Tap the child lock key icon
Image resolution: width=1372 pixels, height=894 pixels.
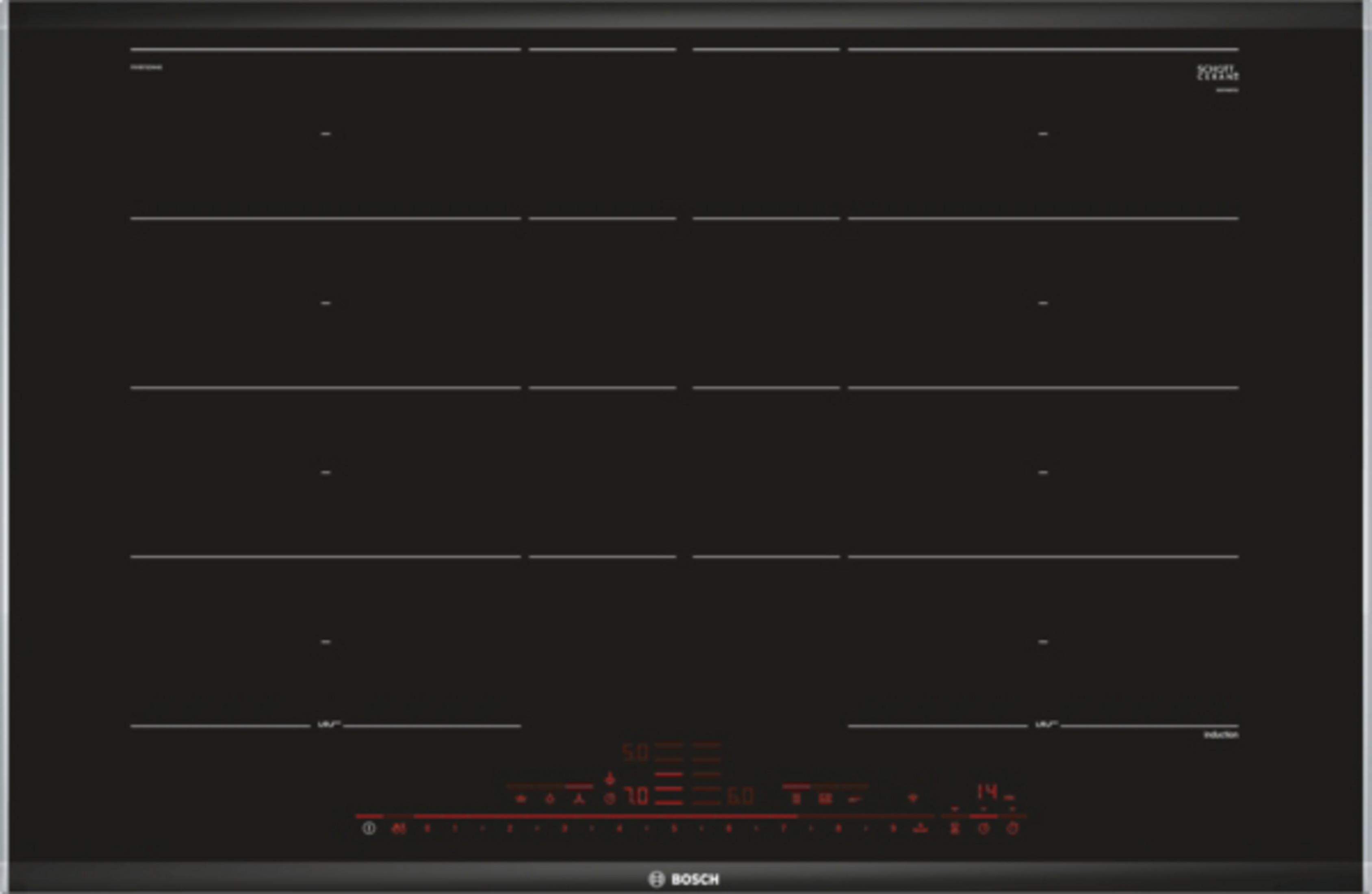coord(398,829)
